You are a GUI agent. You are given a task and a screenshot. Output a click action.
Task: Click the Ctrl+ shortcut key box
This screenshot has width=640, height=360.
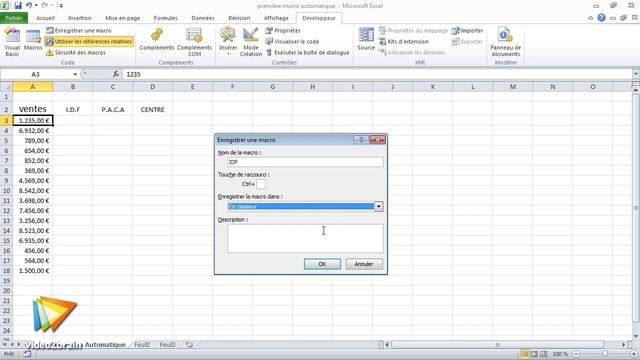tap(261, 184)
